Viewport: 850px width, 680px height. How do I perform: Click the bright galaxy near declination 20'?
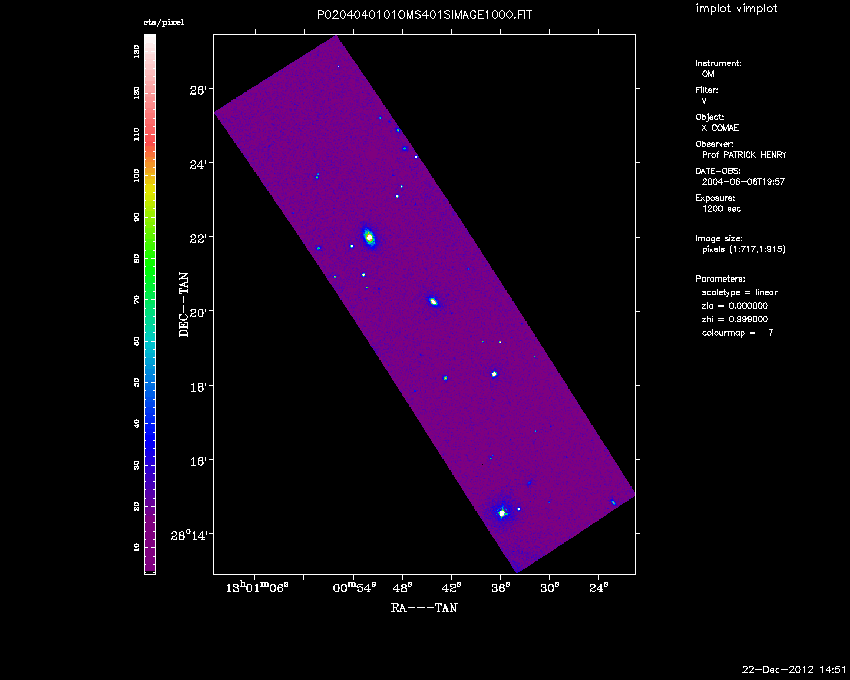point(433,301)
